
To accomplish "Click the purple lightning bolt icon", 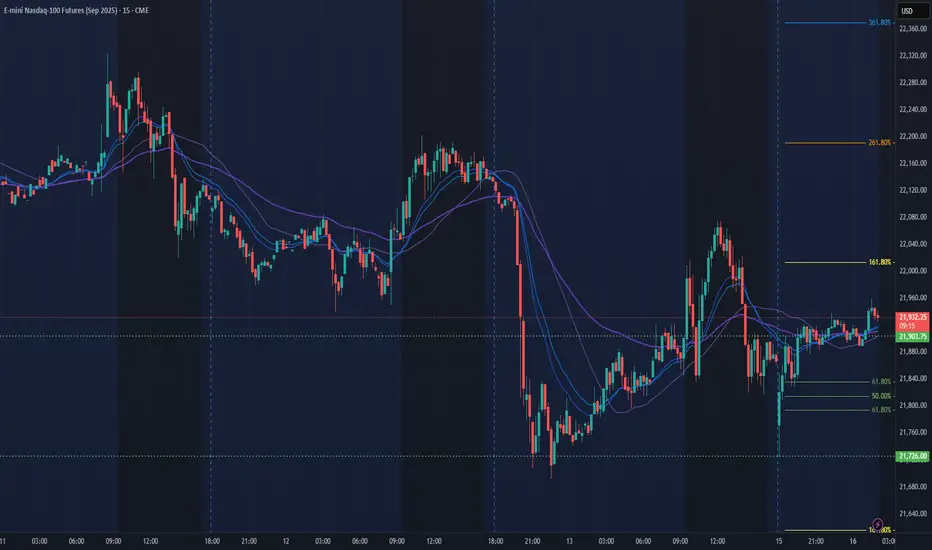I will click(x=878, y=525).
